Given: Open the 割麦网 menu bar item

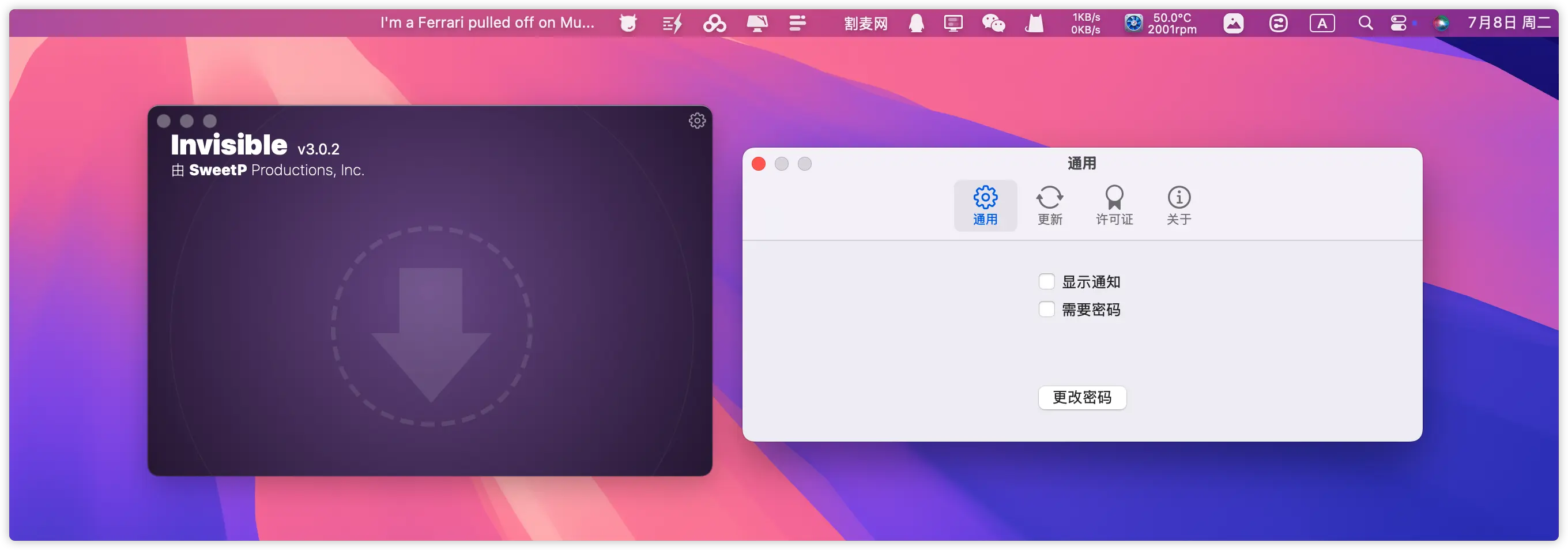Looking at the screenshot, I should pos(865,23).
